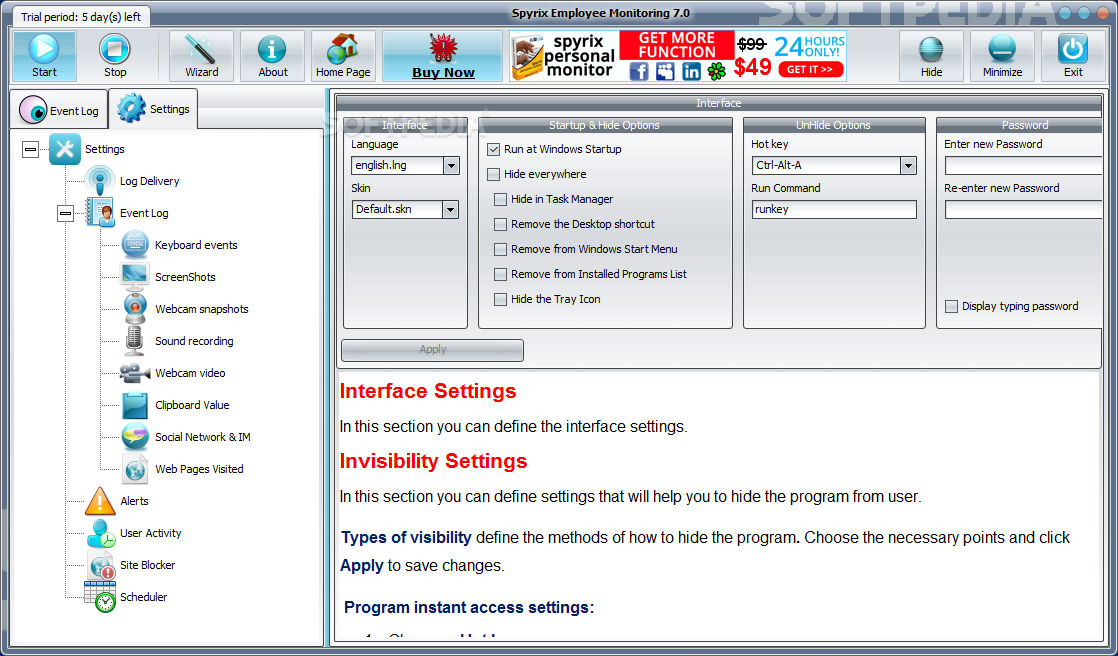Click LinkedIn icon in ad banner
This screenshot has height=656, width=1118.
tap(691, 71)
